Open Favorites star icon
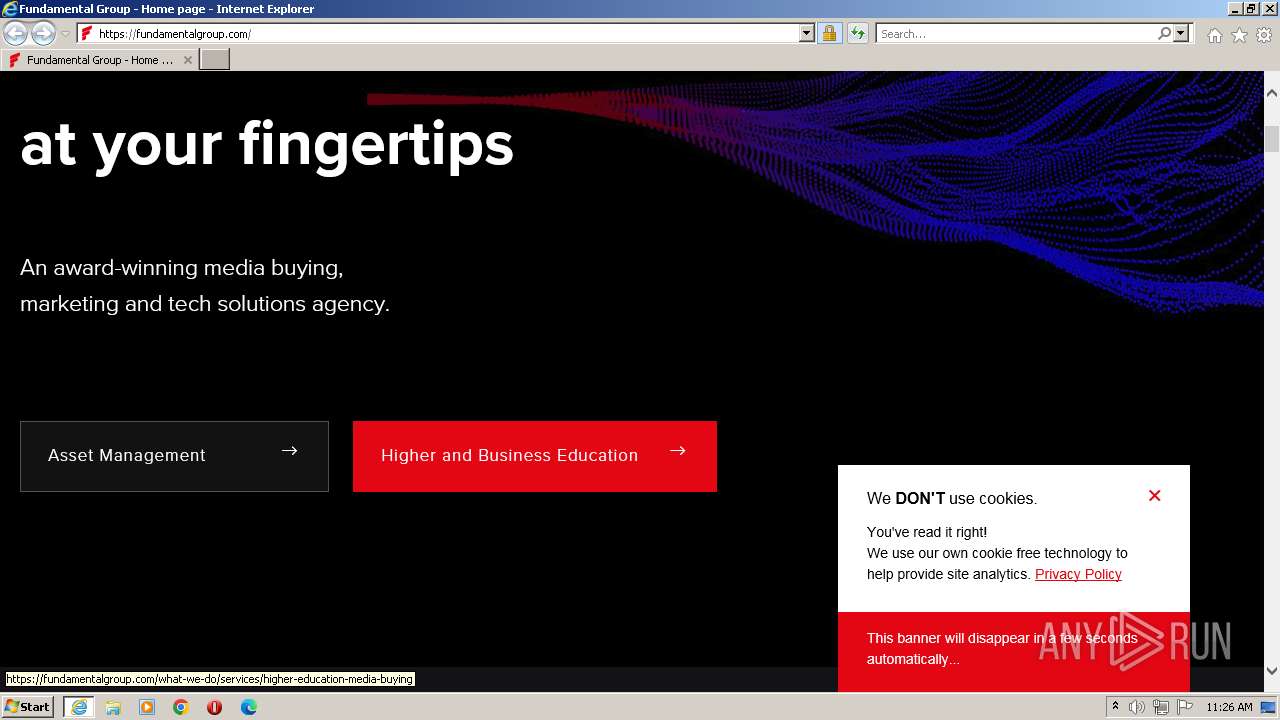Image resolution: width=1280 pixels, height=720 pixels. (x=1239, y=35)
